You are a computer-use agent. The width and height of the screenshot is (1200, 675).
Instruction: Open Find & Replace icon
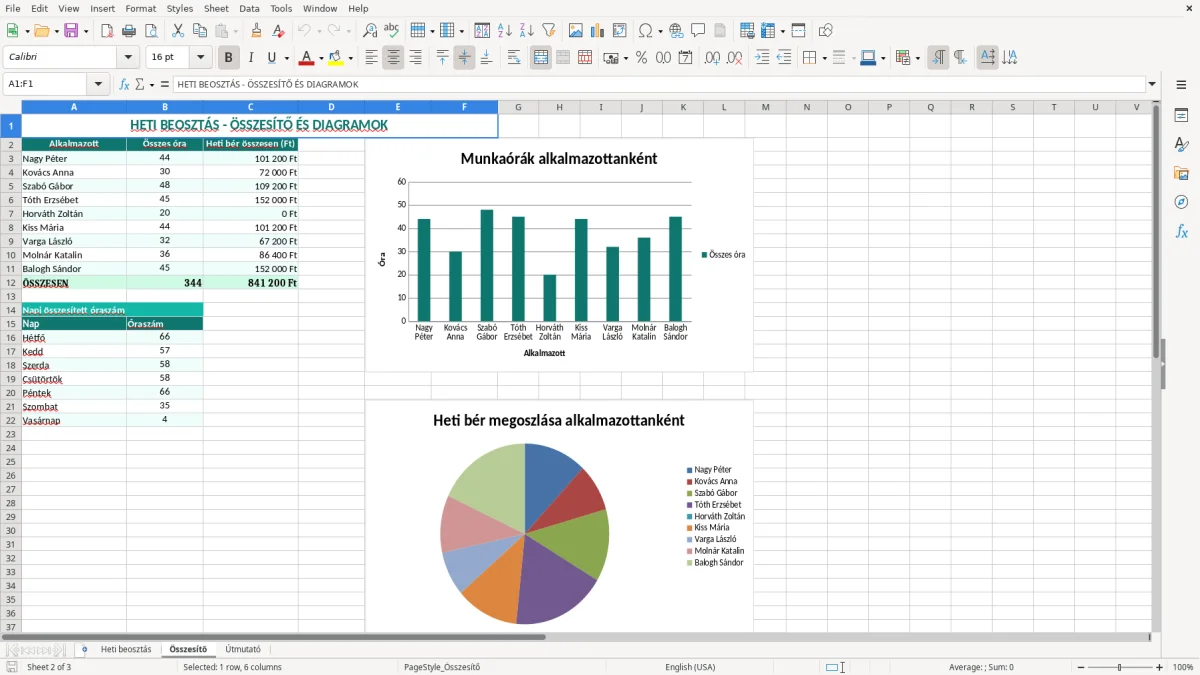click(370, 31)
